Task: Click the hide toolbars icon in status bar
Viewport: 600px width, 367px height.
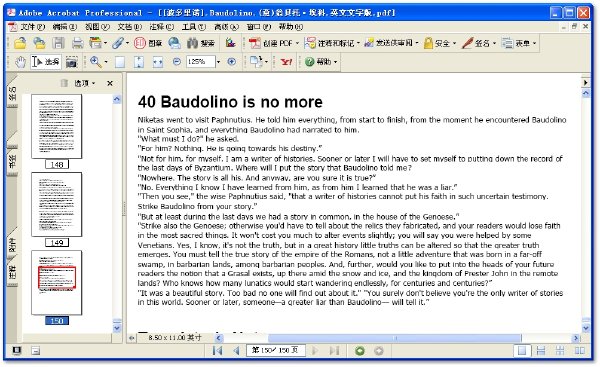Action: pyautogui.click(x=36, y=350)
